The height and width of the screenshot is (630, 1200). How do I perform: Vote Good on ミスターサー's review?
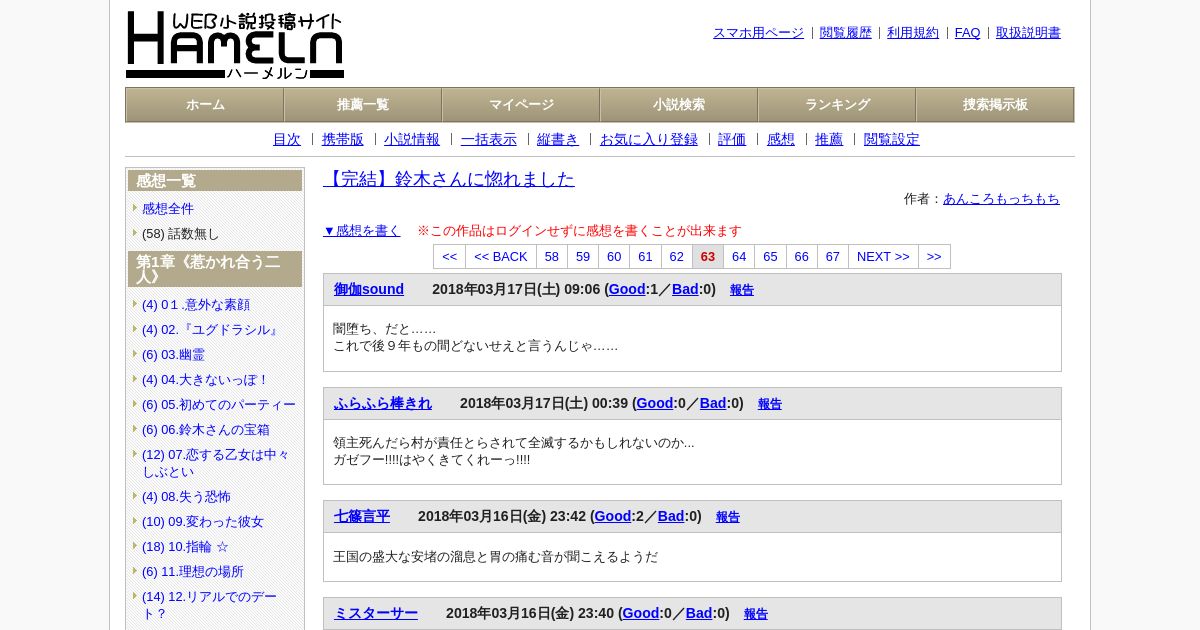(x=641, y=614)
